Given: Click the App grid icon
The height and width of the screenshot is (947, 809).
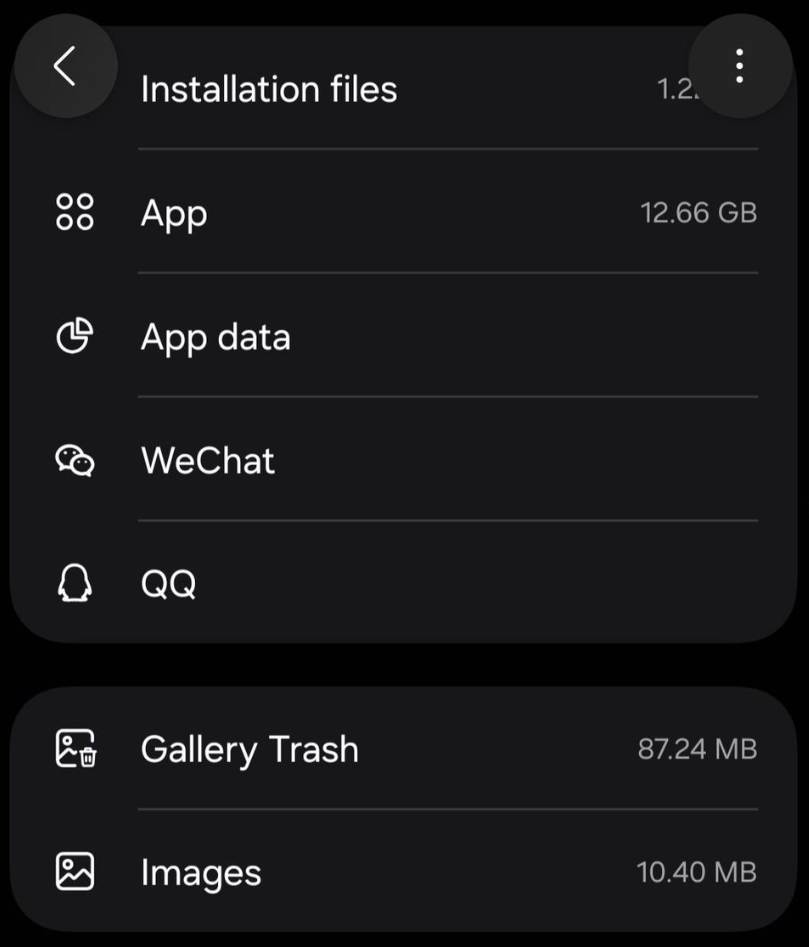Looking at the screenshot, I should (x=75, y=212).
